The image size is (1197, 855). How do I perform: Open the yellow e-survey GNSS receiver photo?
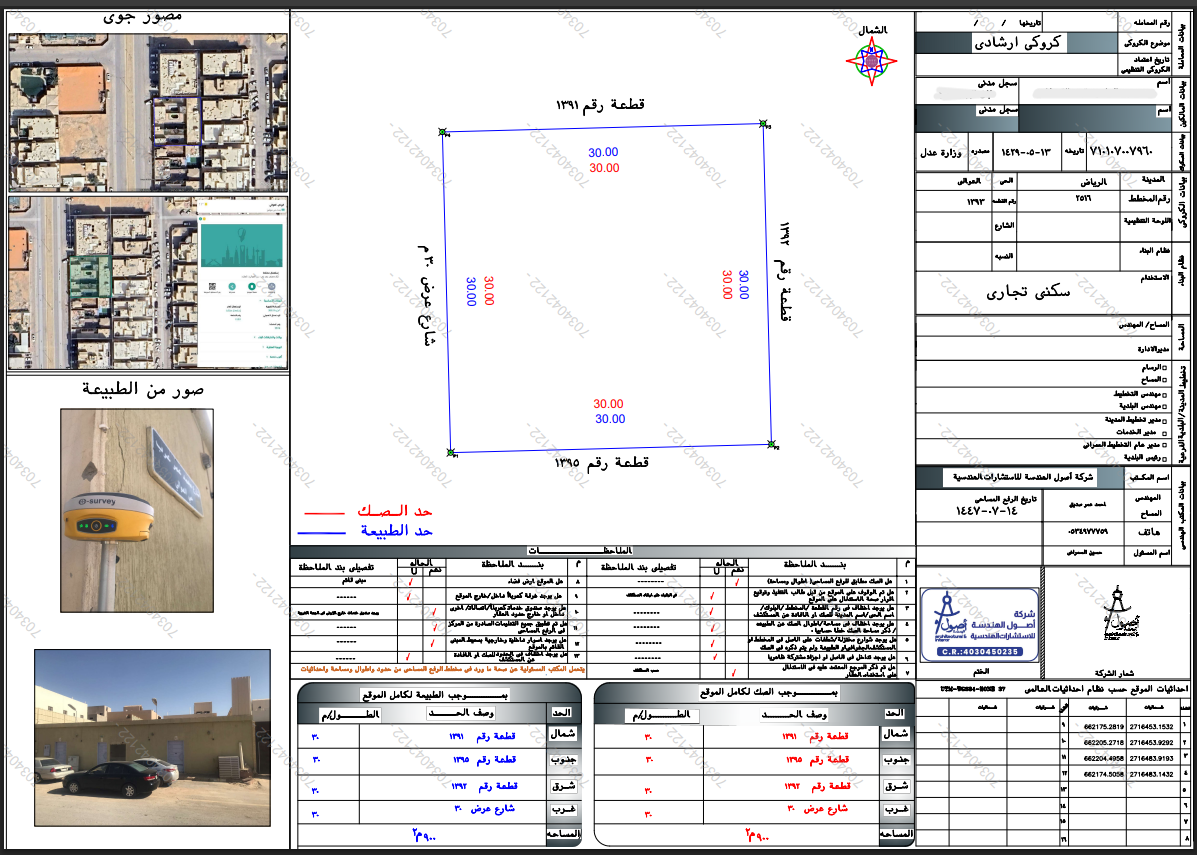pyautogui.click(x=137, y=510)
